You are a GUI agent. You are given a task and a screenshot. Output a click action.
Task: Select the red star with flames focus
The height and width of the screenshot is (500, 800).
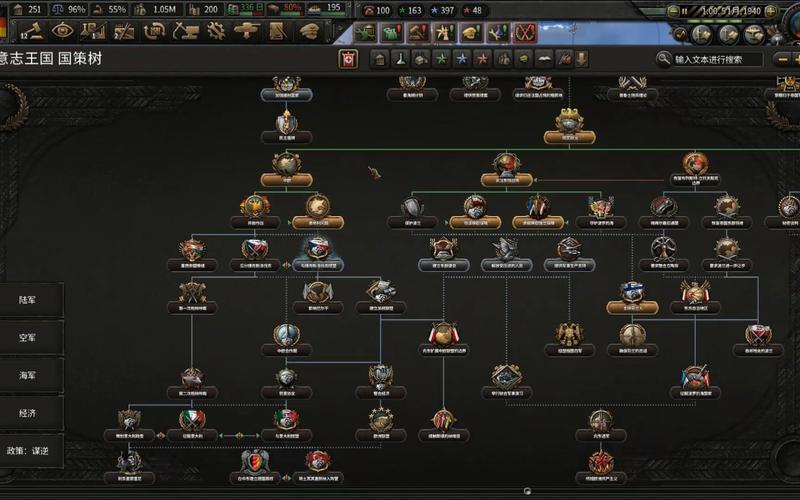point(601,467)
